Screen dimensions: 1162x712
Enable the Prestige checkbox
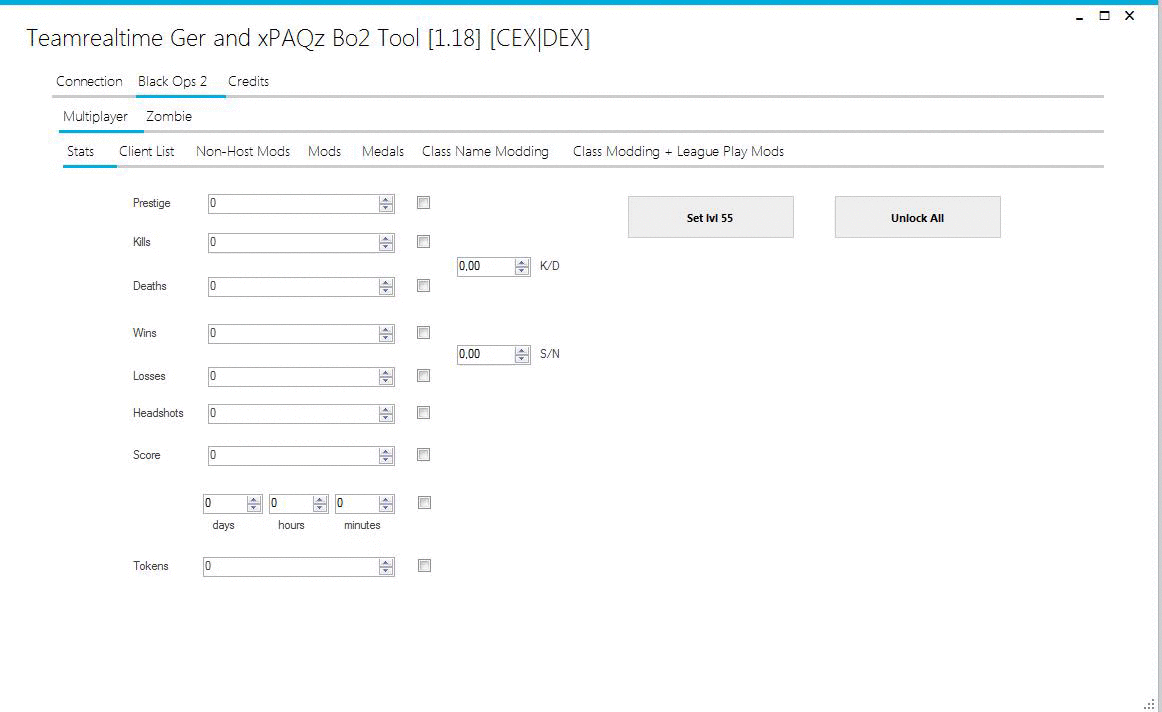click(423, 202)
